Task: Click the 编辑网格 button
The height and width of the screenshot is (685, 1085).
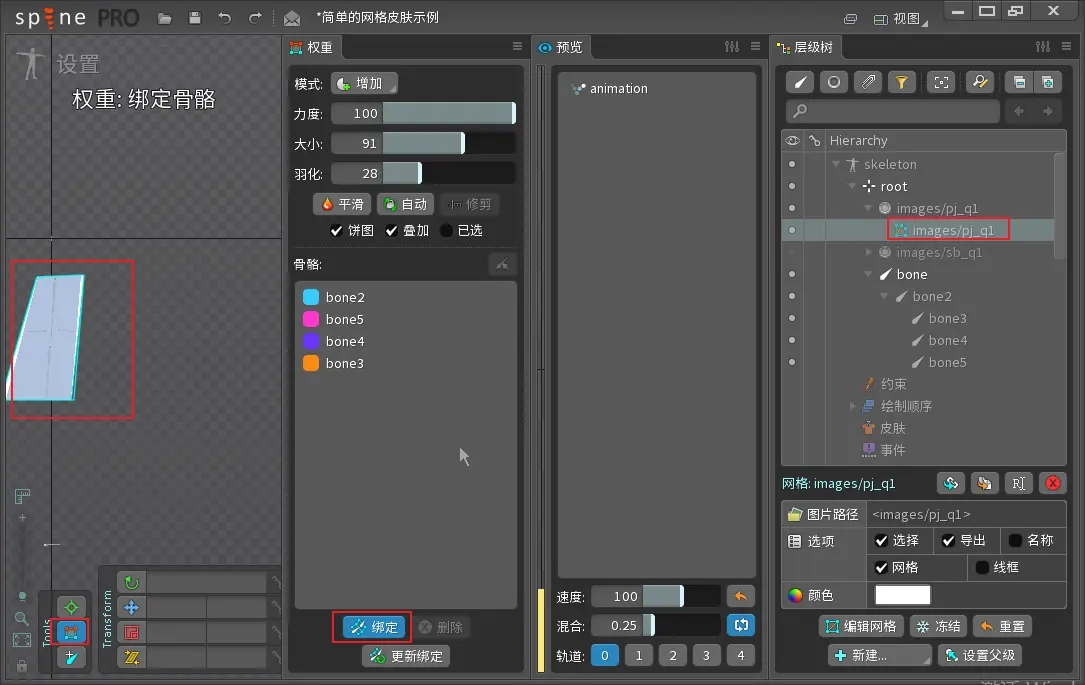Action: tap(861, 626)
